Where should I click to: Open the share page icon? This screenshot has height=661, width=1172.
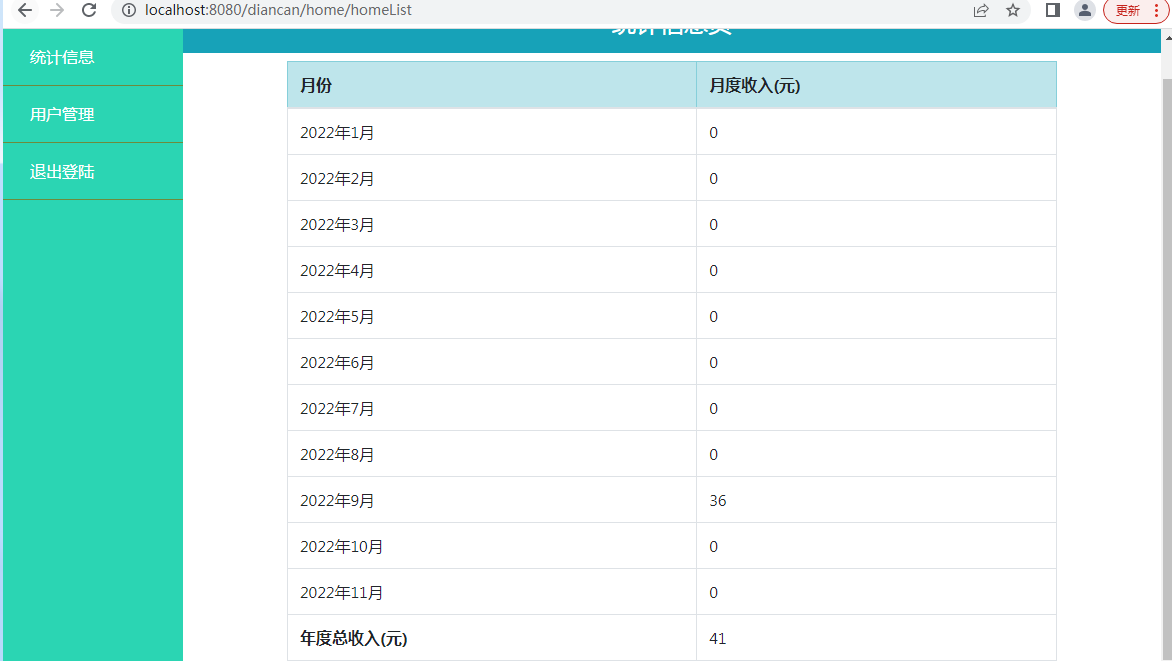981,10
